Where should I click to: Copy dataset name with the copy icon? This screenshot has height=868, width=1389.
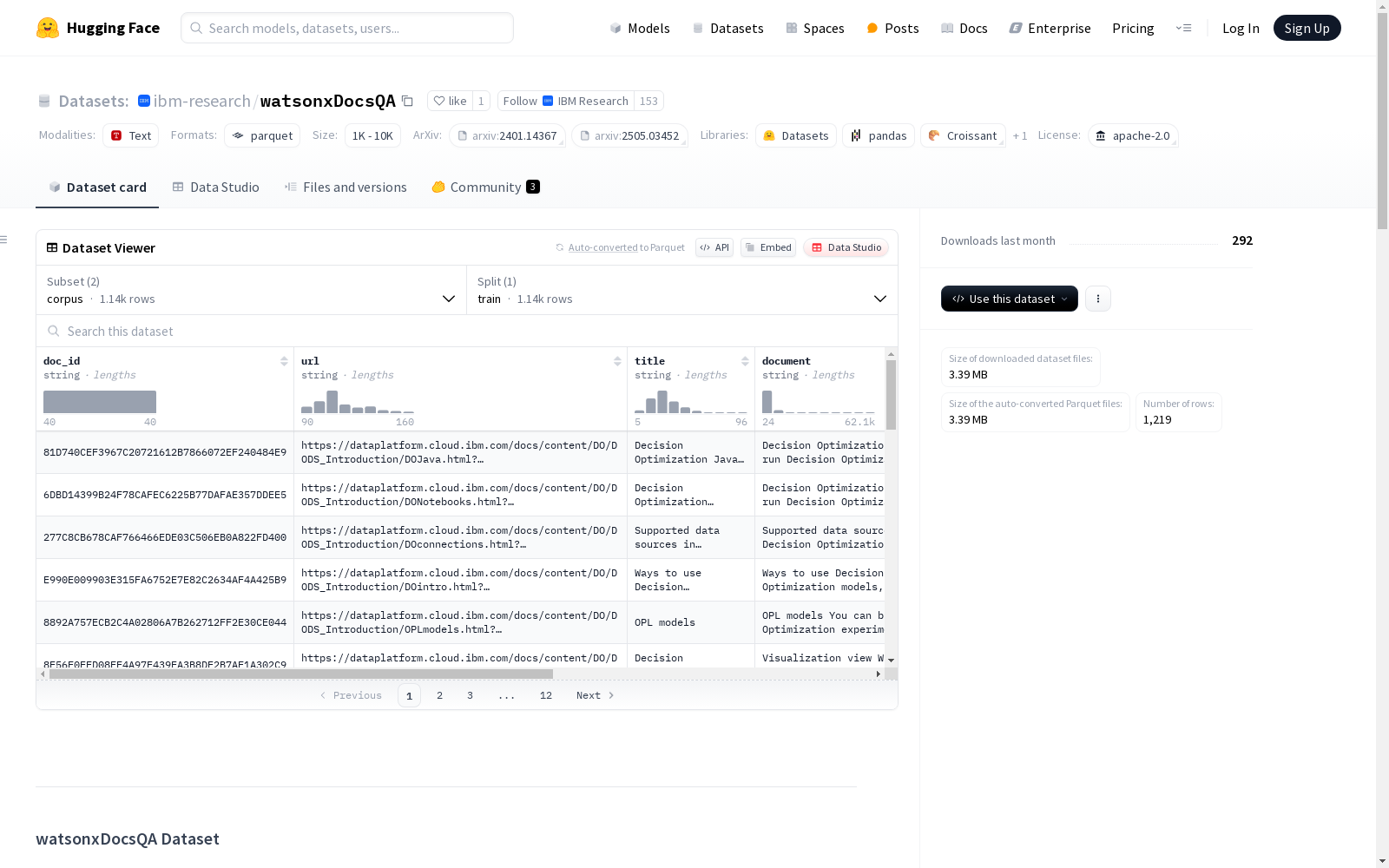[x=407, y=101]
